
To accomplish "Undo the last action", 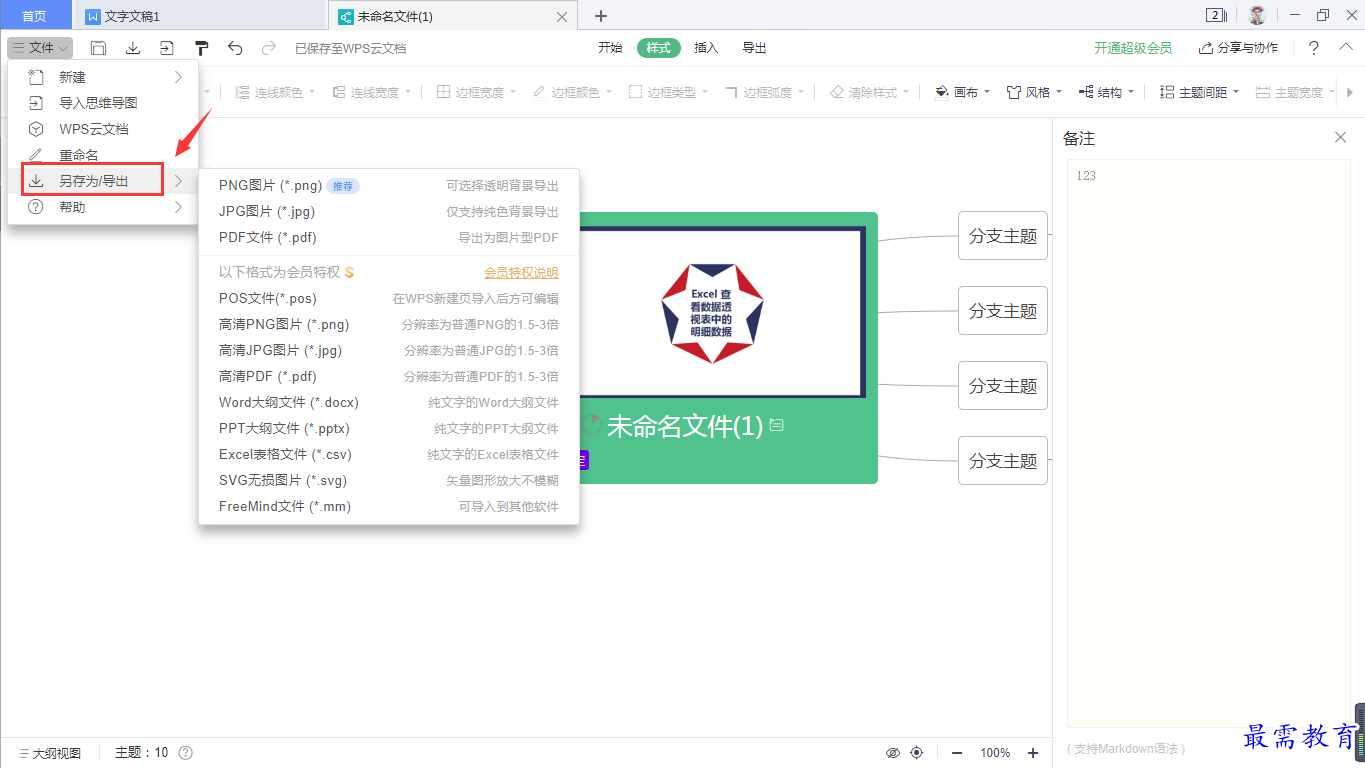I will click(235, 48).
